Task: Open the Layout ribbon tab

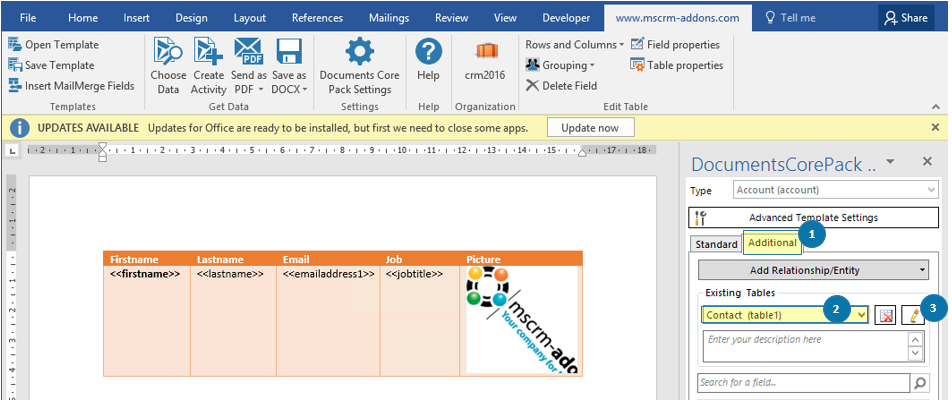Action: pyautogui.click(x=250, y=18)
